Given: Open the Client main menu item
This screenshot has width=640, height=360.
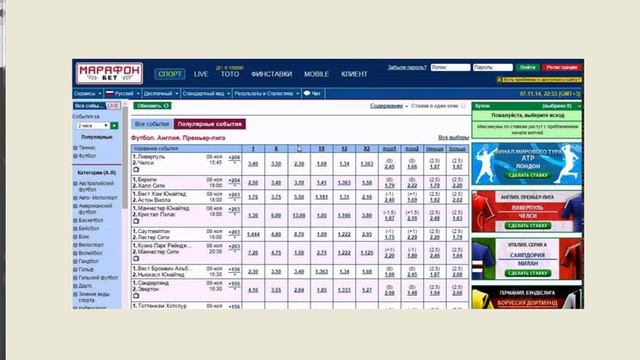Looking at the screenshot, I should click(354, 74).
